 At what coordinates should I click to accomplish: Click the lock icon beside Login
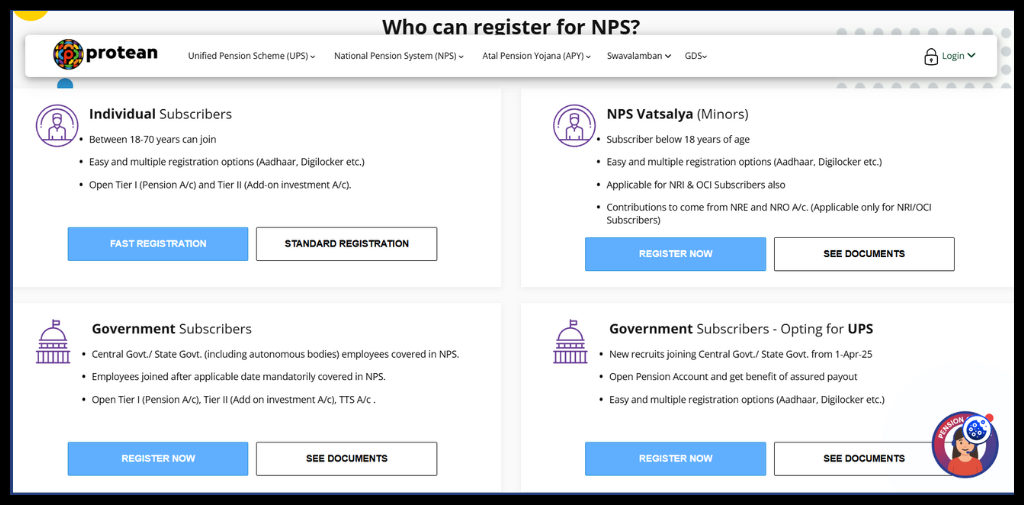(931, 57)
